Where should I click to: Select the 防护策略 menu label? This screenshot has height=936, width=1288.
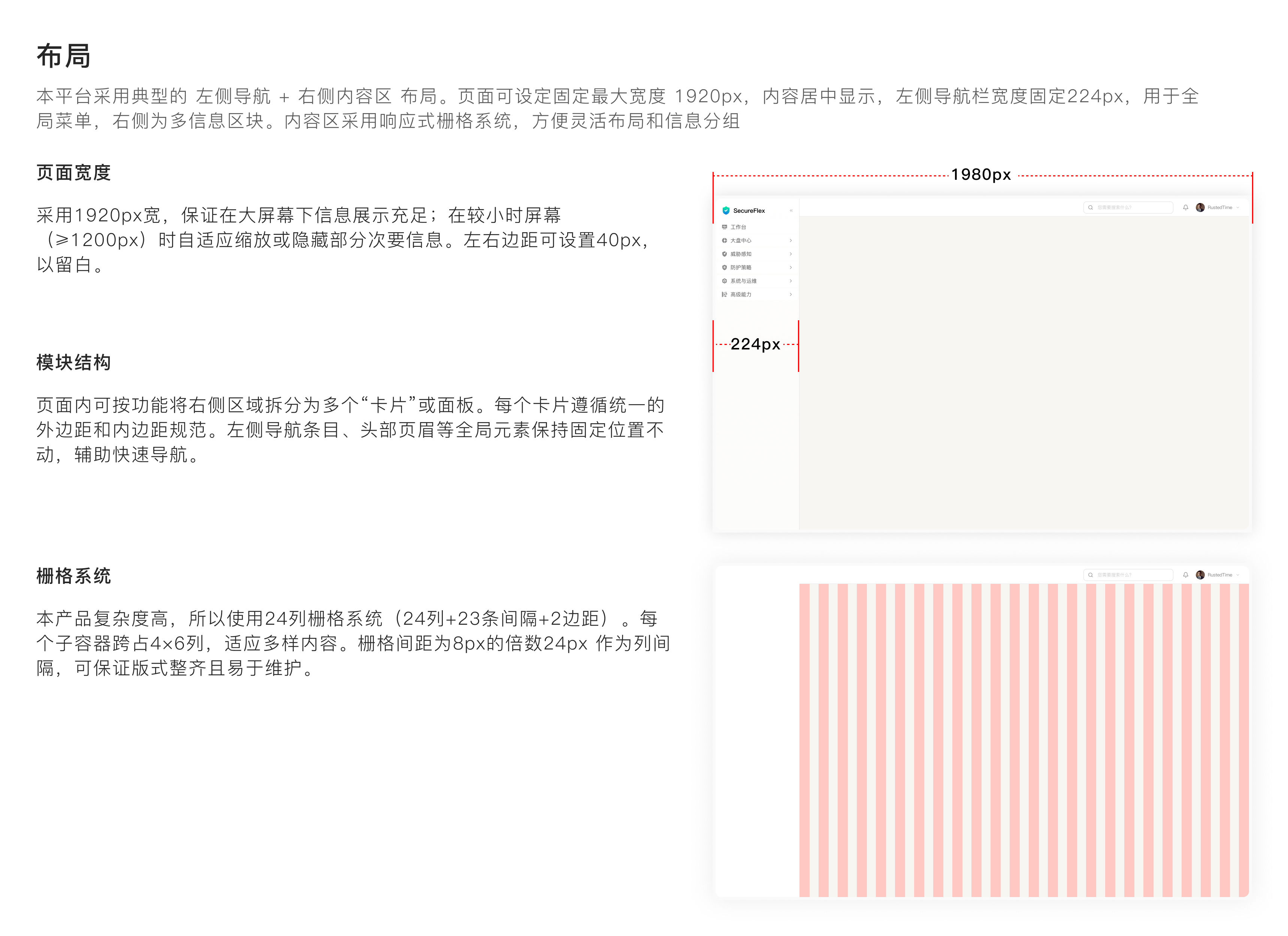coord(741,267)
